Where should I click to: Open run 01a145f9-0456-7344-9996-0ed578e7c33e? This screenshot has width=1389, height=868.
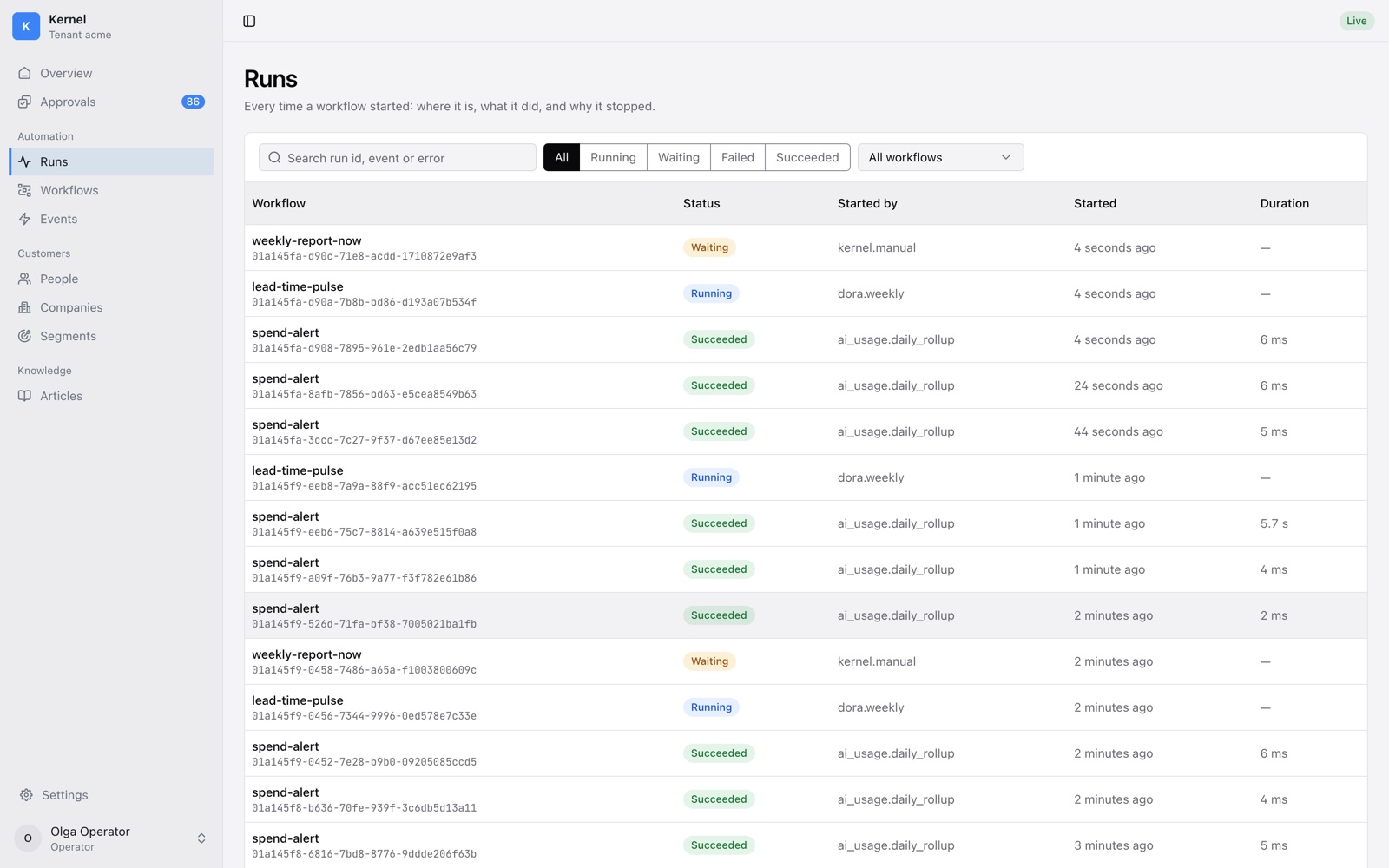coord(806,707)
